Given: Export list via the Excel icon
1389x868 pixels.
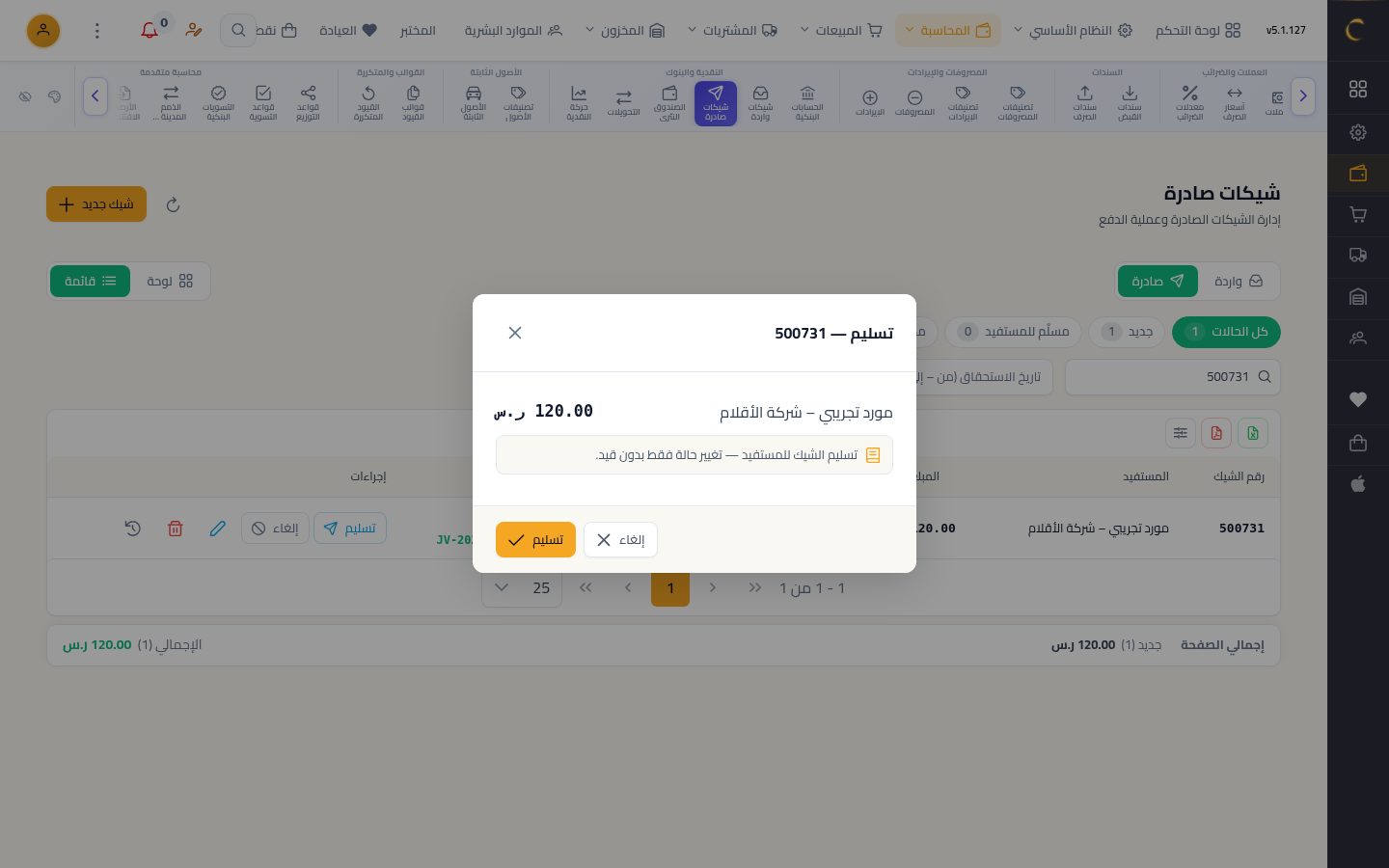Looking at the screenshot, I should point(1253,433).
